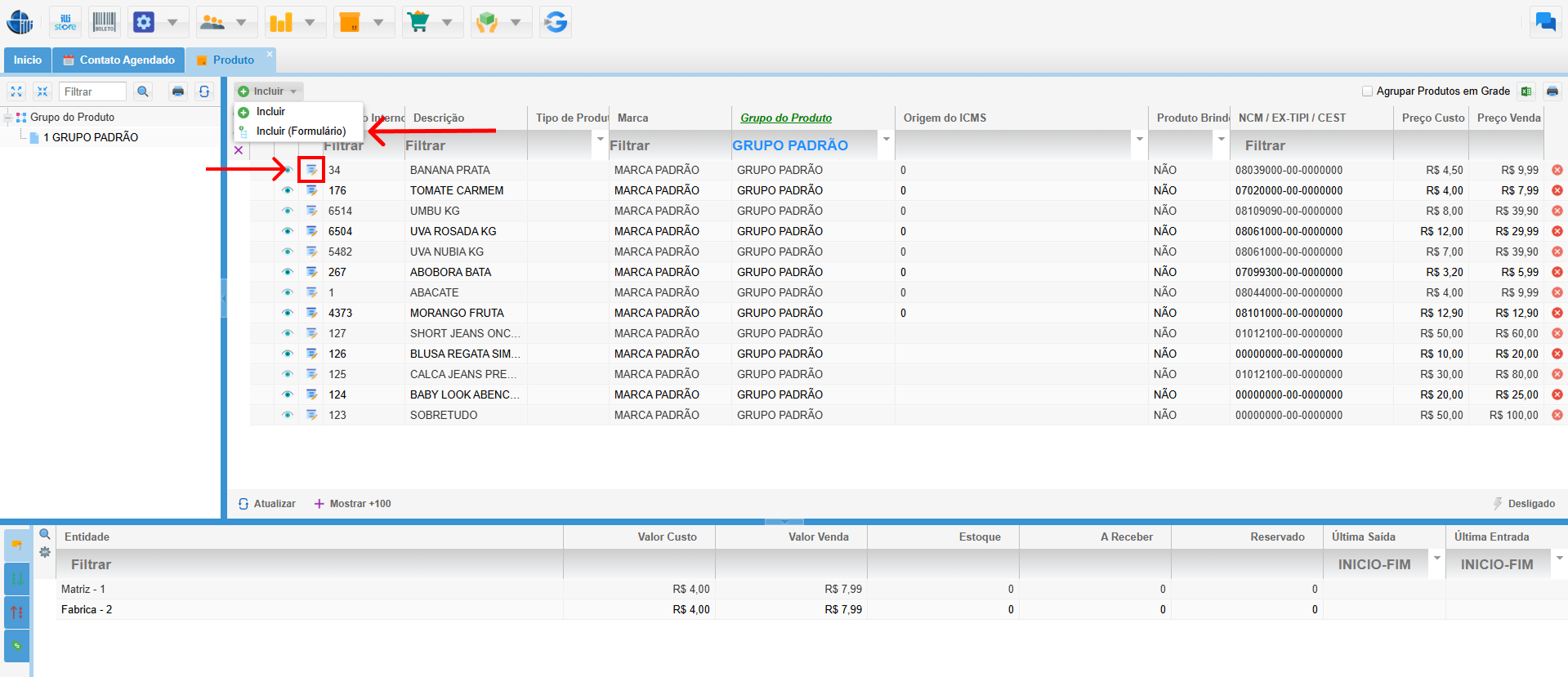
Task: Open the shopping cart toolbar icon
Action: (418, 22)
